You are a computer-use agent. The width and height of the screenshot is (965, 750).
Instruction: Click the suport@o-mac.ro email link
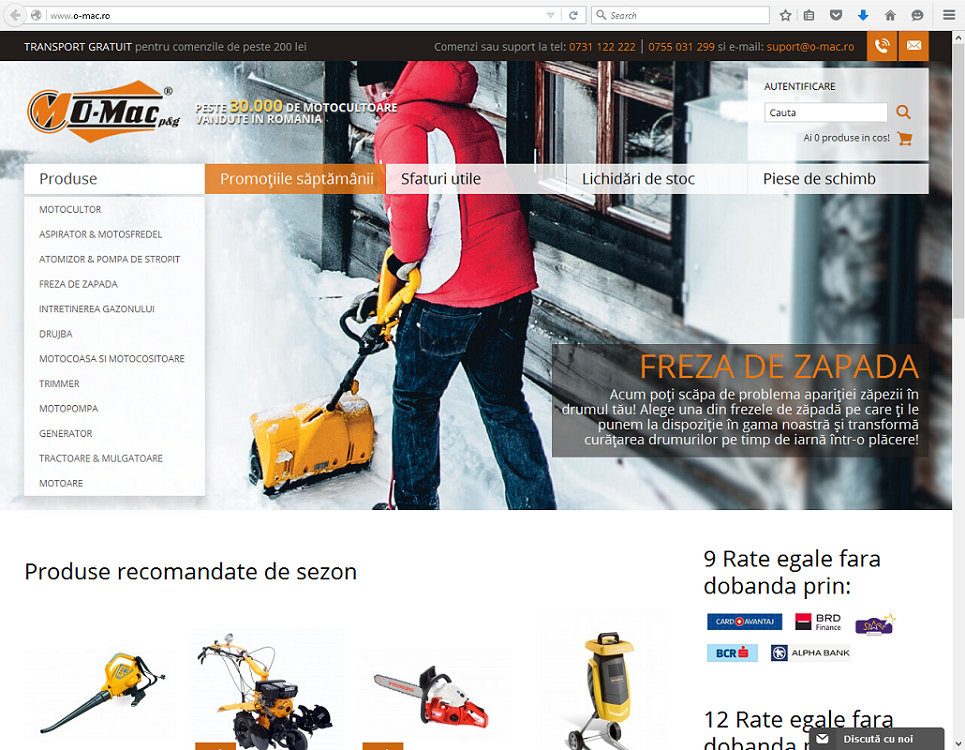810,47
